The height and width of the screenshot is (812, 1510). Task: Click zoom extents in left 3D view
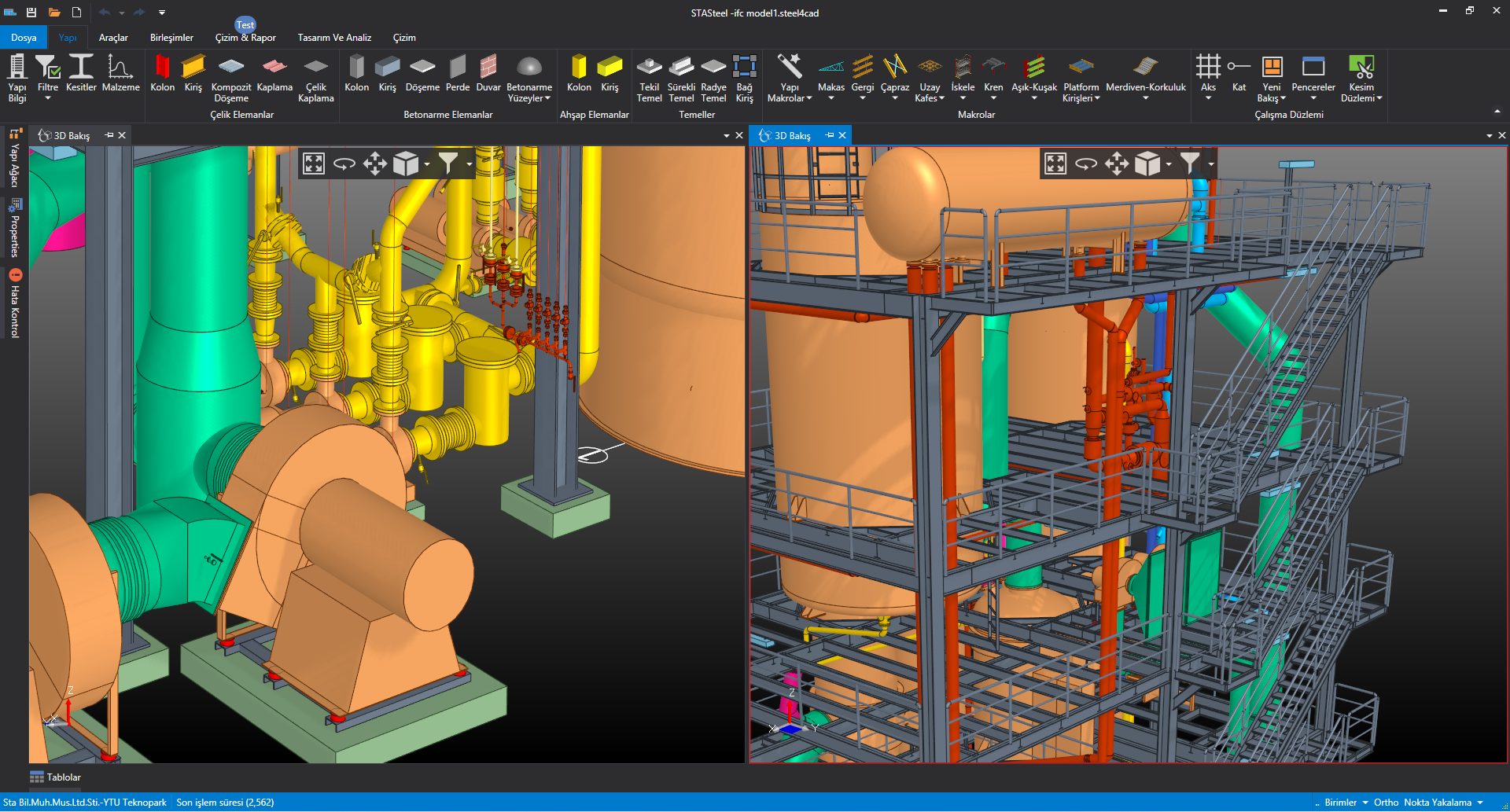click(314, 164)
